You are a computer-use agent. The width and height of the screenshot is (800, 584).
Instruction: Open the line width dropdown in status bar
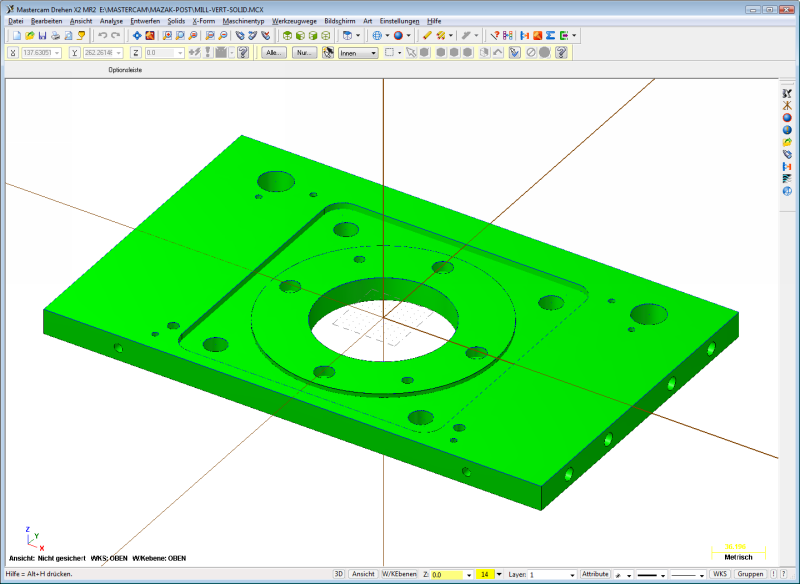coord(702,575)
